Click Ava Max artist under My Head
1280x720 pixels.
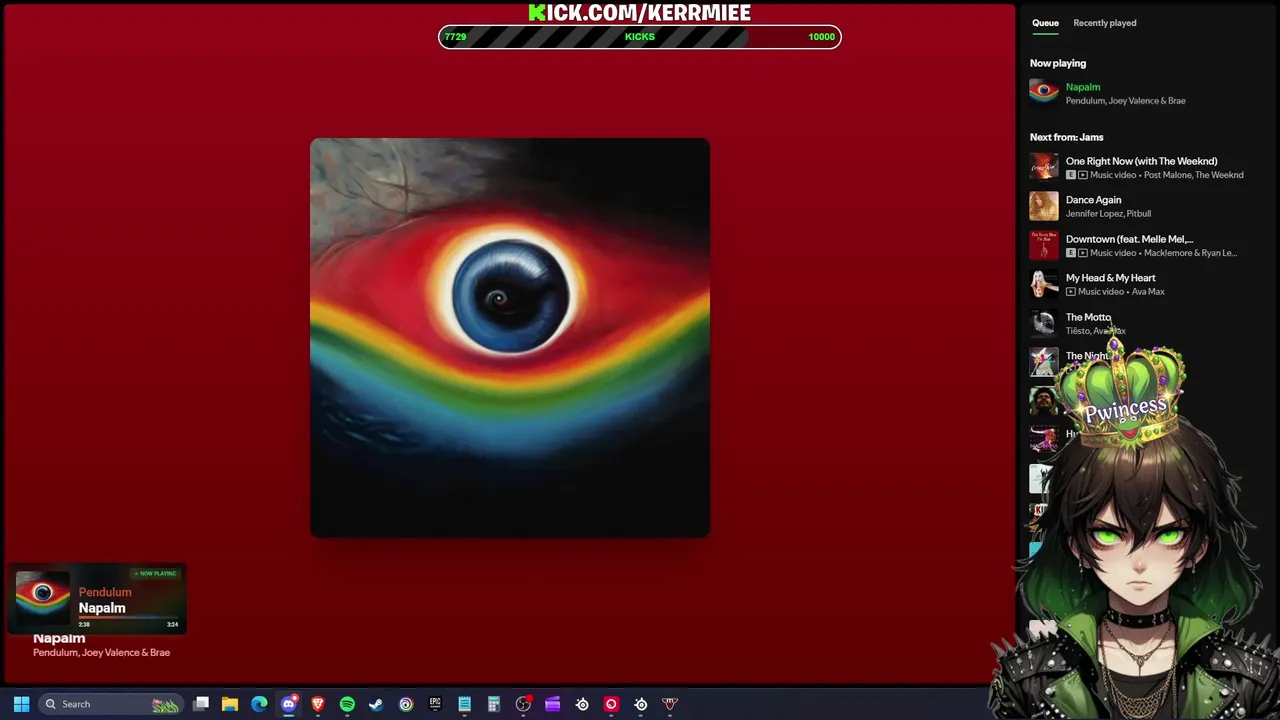[x=1148, y=292]
